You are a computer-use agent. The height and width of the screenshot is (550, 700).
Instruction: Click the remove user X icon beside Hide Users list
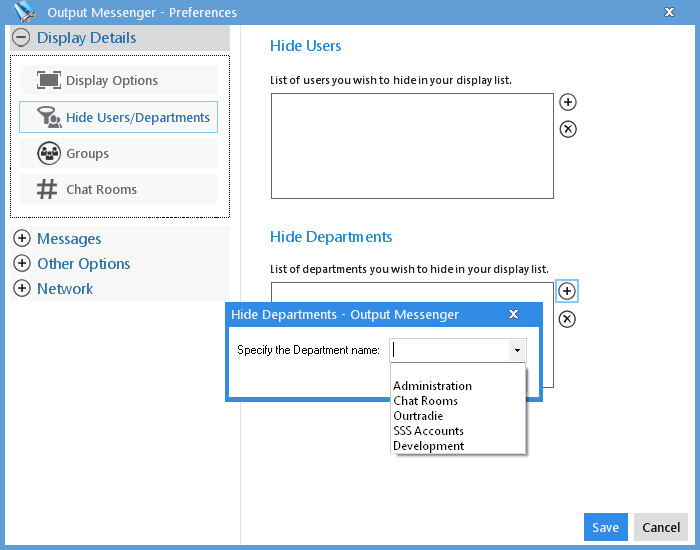click(x=567, y=129)
